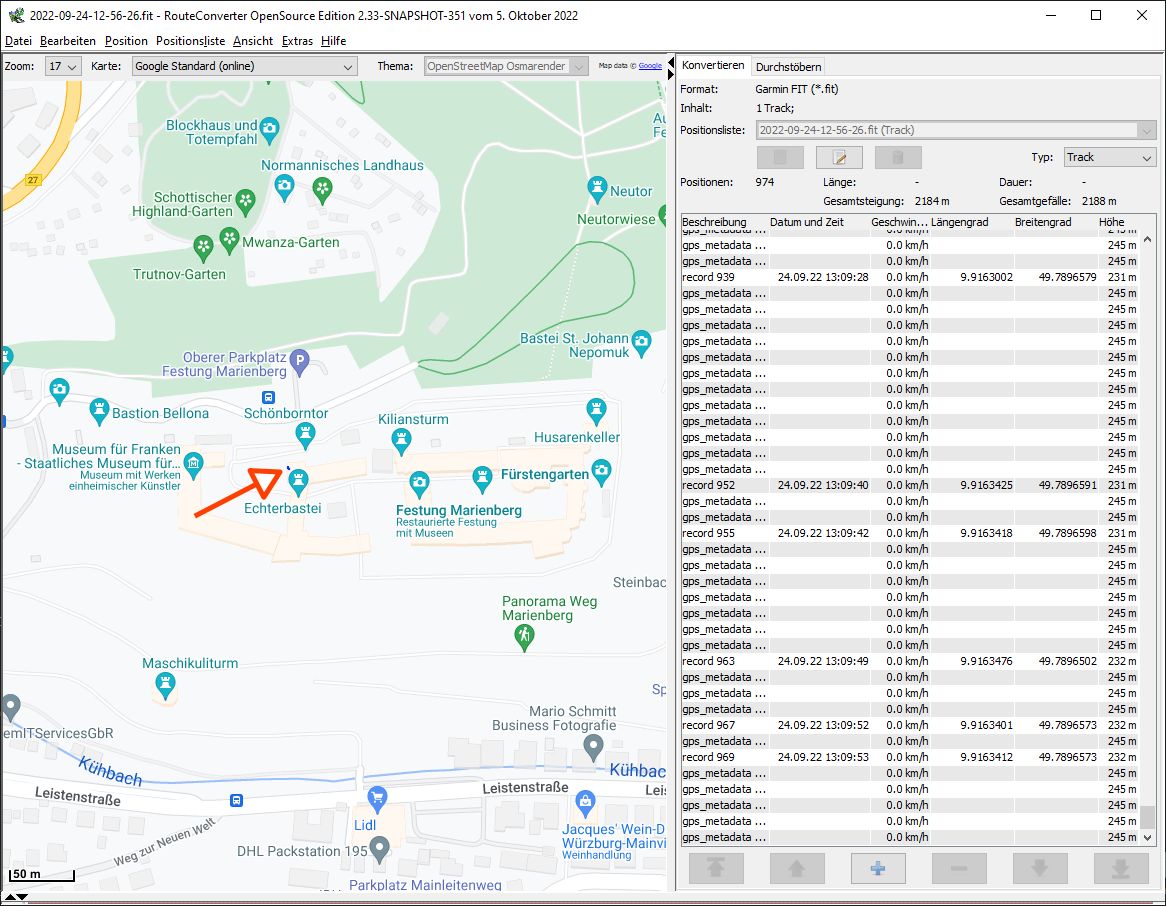
Task: Open the Thema theme dropdown
Action: tap(506, 66)
